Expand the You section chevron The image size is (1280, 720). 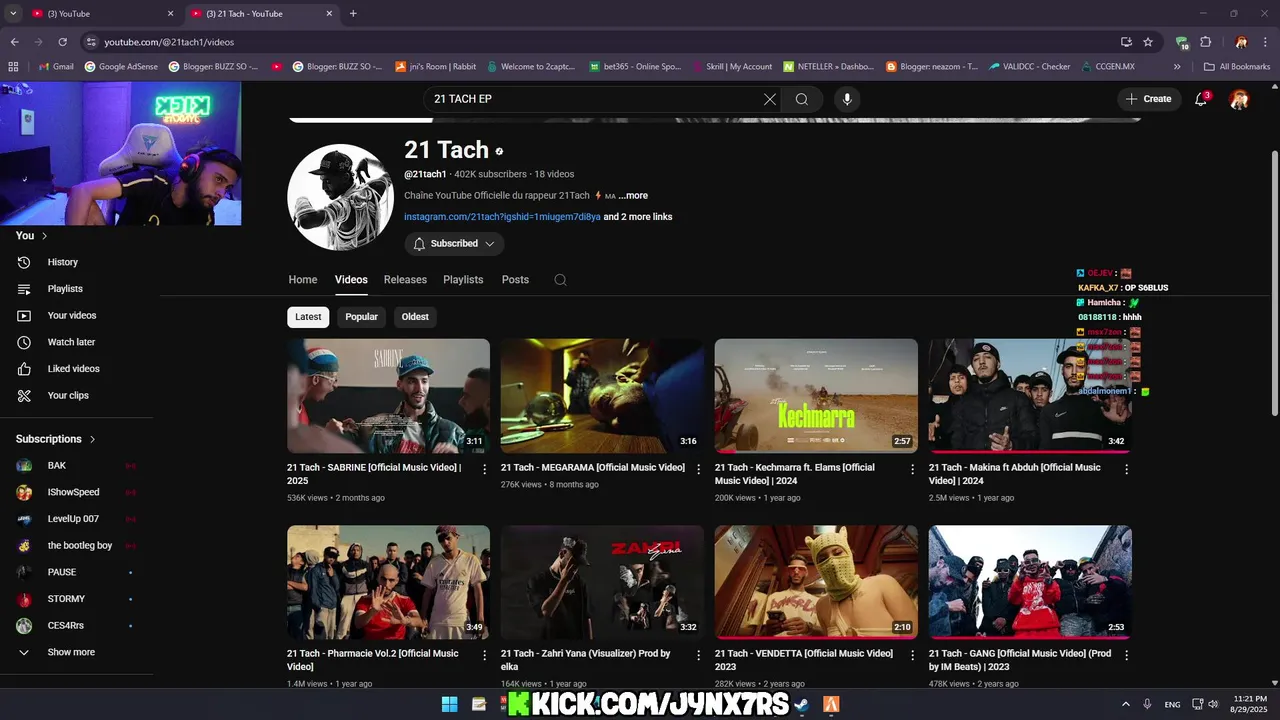pyautogui.click(x=44, y=236)
